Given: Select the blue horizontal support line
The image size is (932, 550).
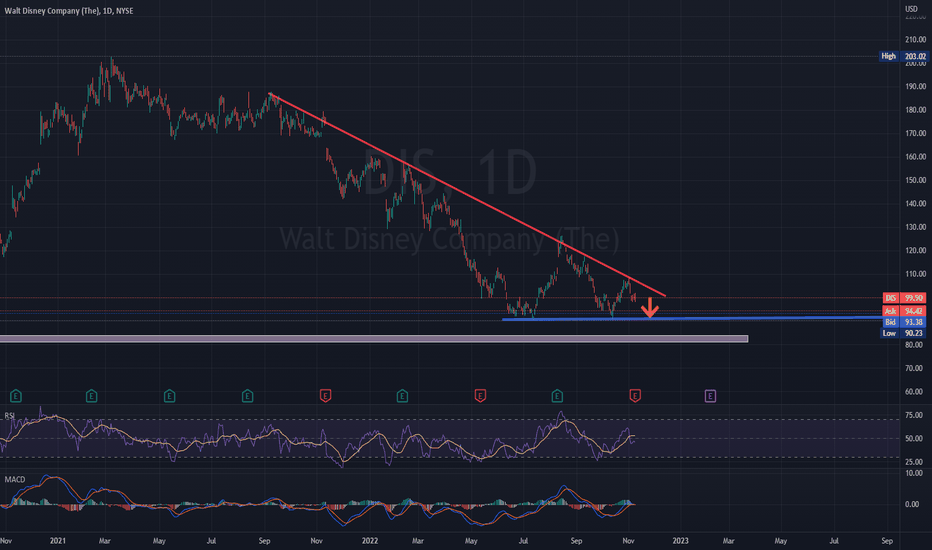Looking at the screenshot, I should [x=692, y=319].
